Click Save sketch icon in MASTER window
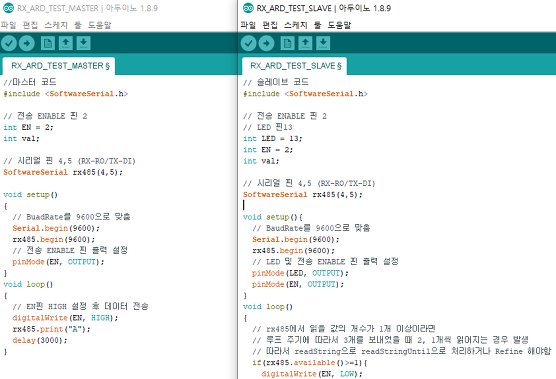This screenshot has width=556, height=379. click(83, 43)
